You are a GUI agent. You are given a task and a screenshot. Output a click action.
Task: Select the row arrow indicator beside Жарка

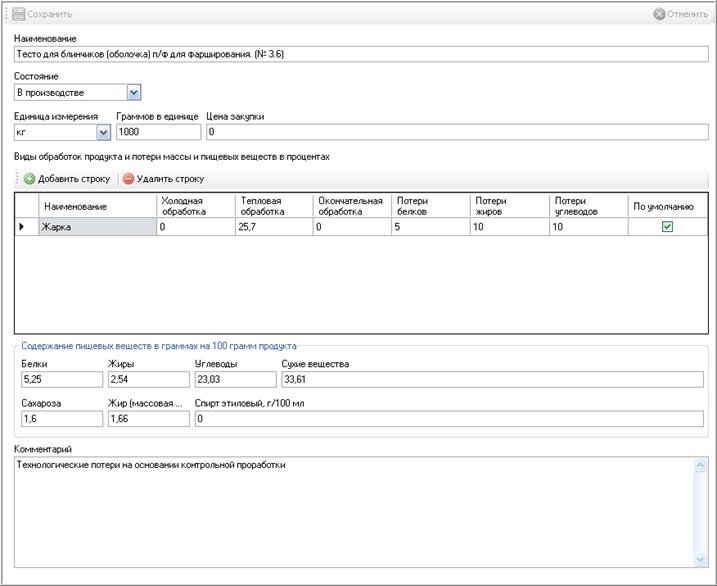[21, 227]
